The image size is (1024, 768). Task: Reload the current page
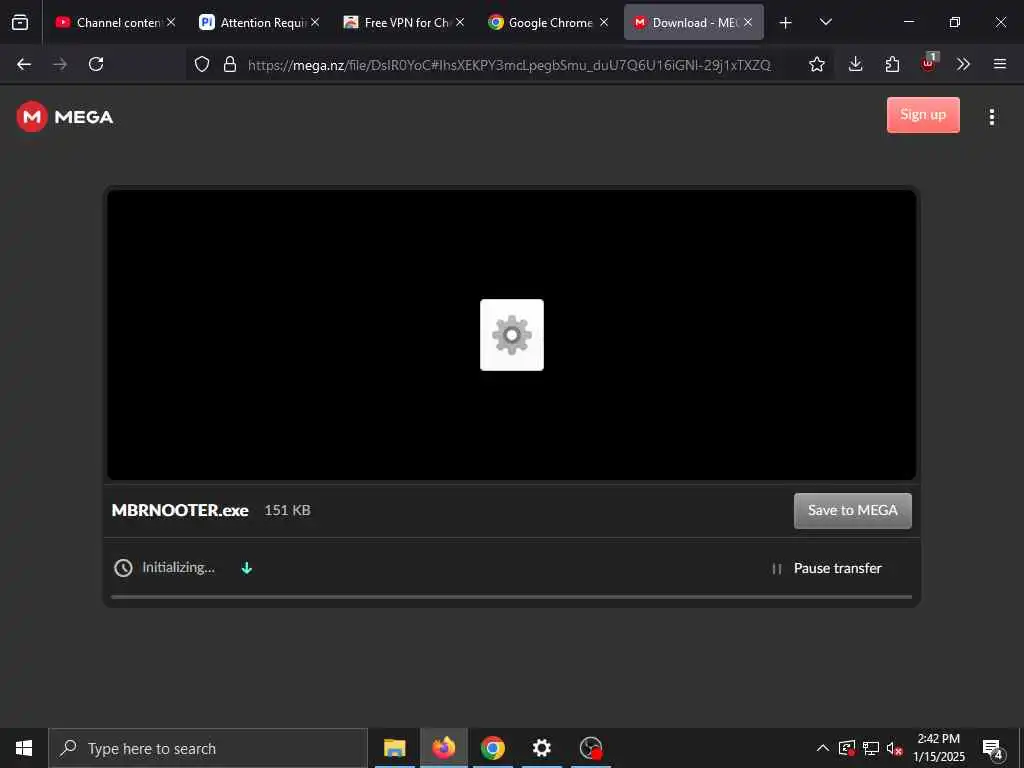click(x=96, y=64)
